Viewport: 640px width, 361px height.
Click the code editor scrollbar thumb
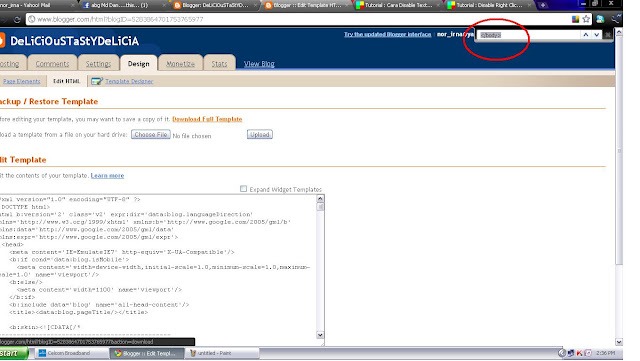pos(320,207)
